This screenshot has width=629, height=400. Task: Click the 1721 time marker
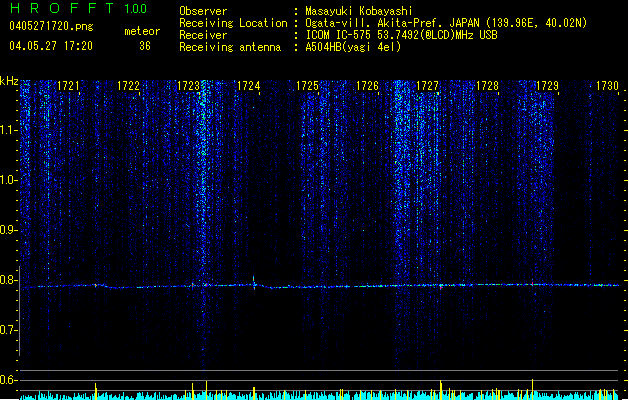(68, 86)
